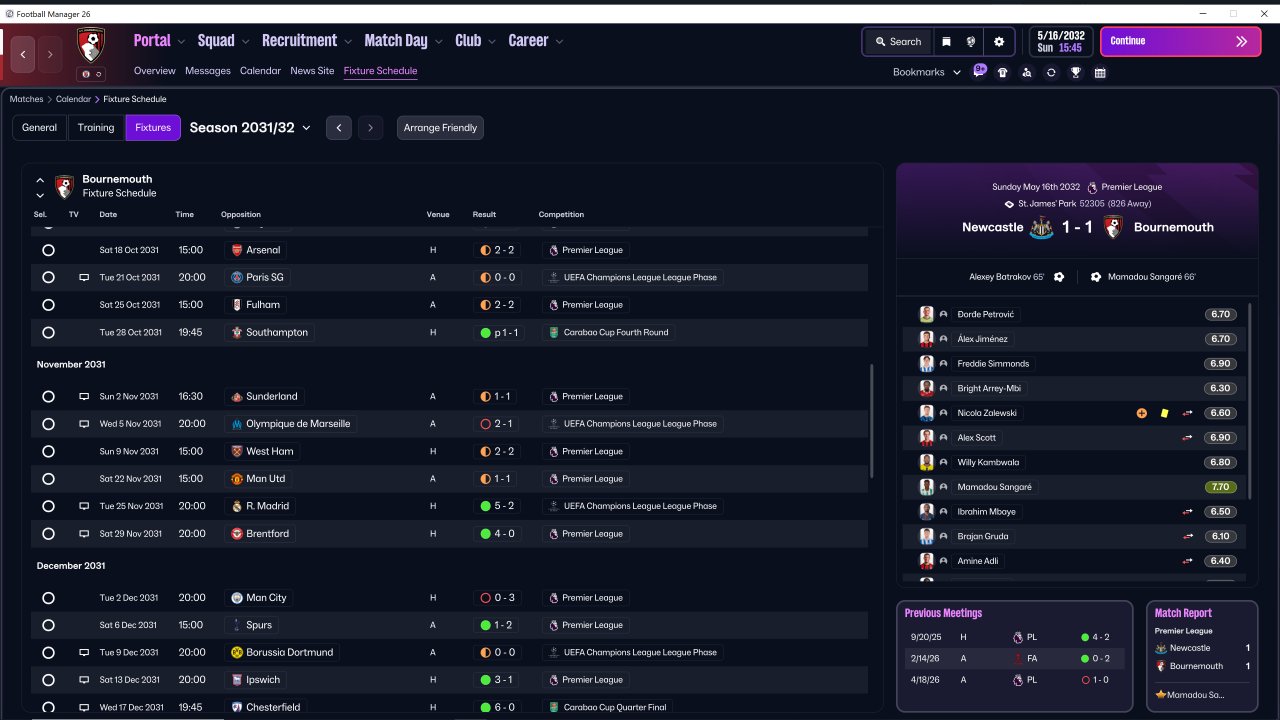This screenshot has width=1280, height=720.
Task: Click the Arsenal club badge icon
Action: point(237,250)
